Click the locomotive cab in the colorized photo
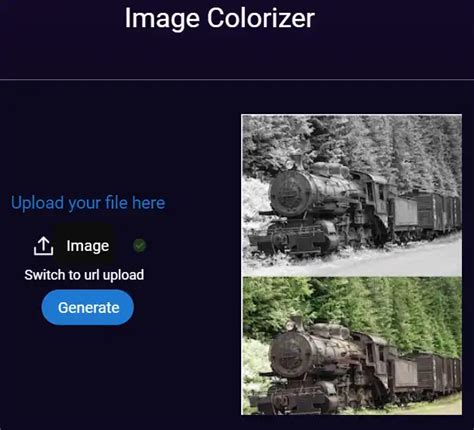This screenshot has width=474, height=430. [x=373, y=357]
